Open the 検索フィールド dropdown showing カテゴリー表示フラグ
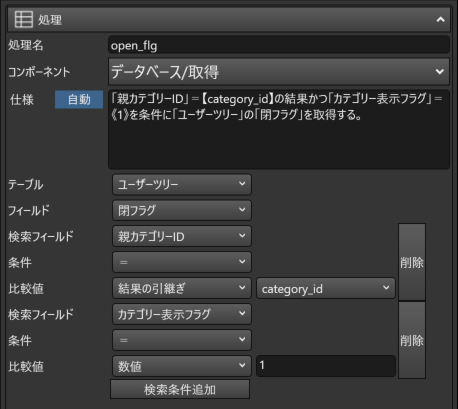This screenshot has width=458, height=409. point(182,314)
